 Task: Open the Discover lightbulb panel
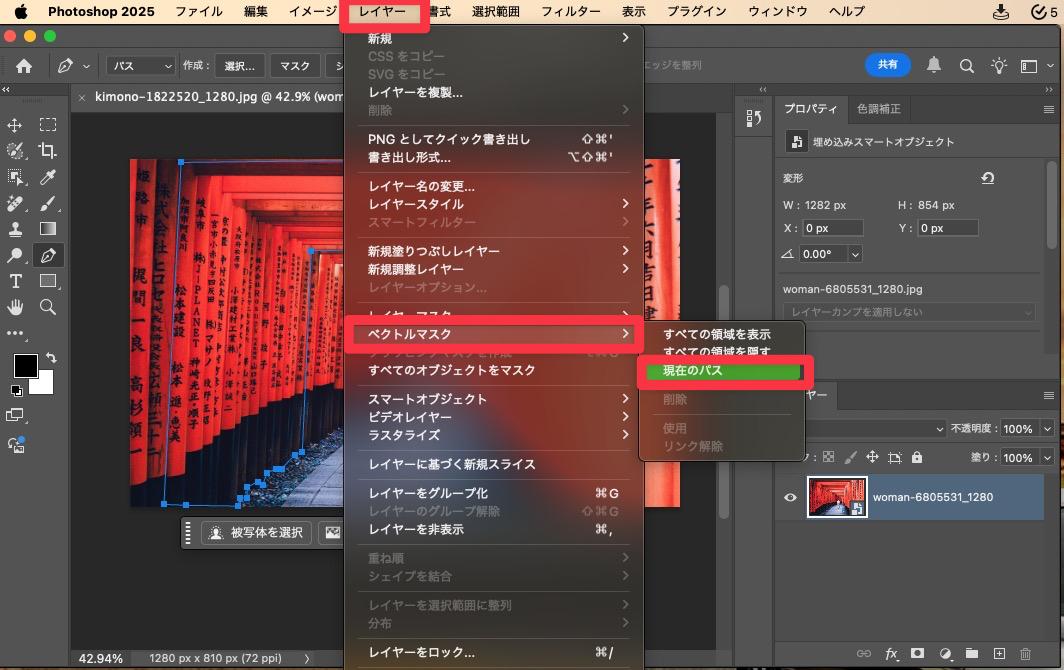[999, 65]
